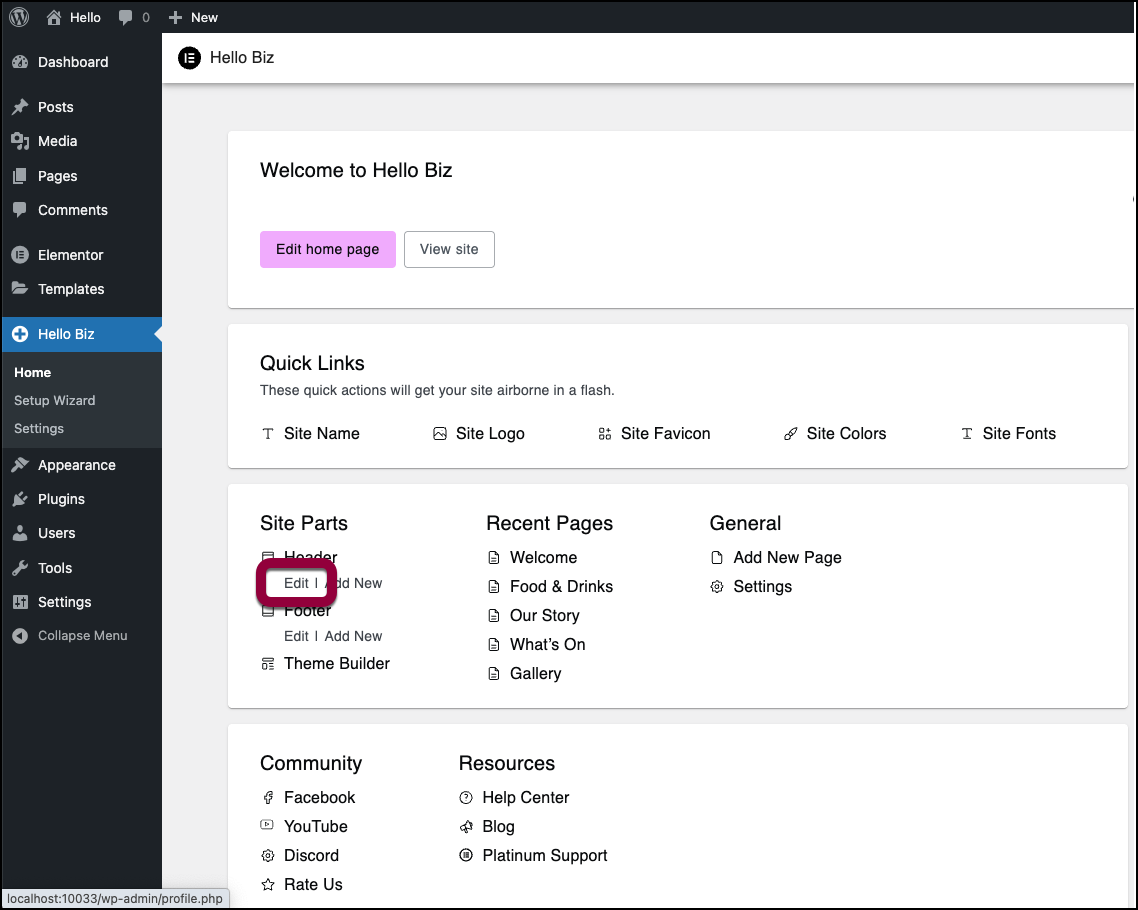
Task: Click the Edit home page button
Action: 327,249
